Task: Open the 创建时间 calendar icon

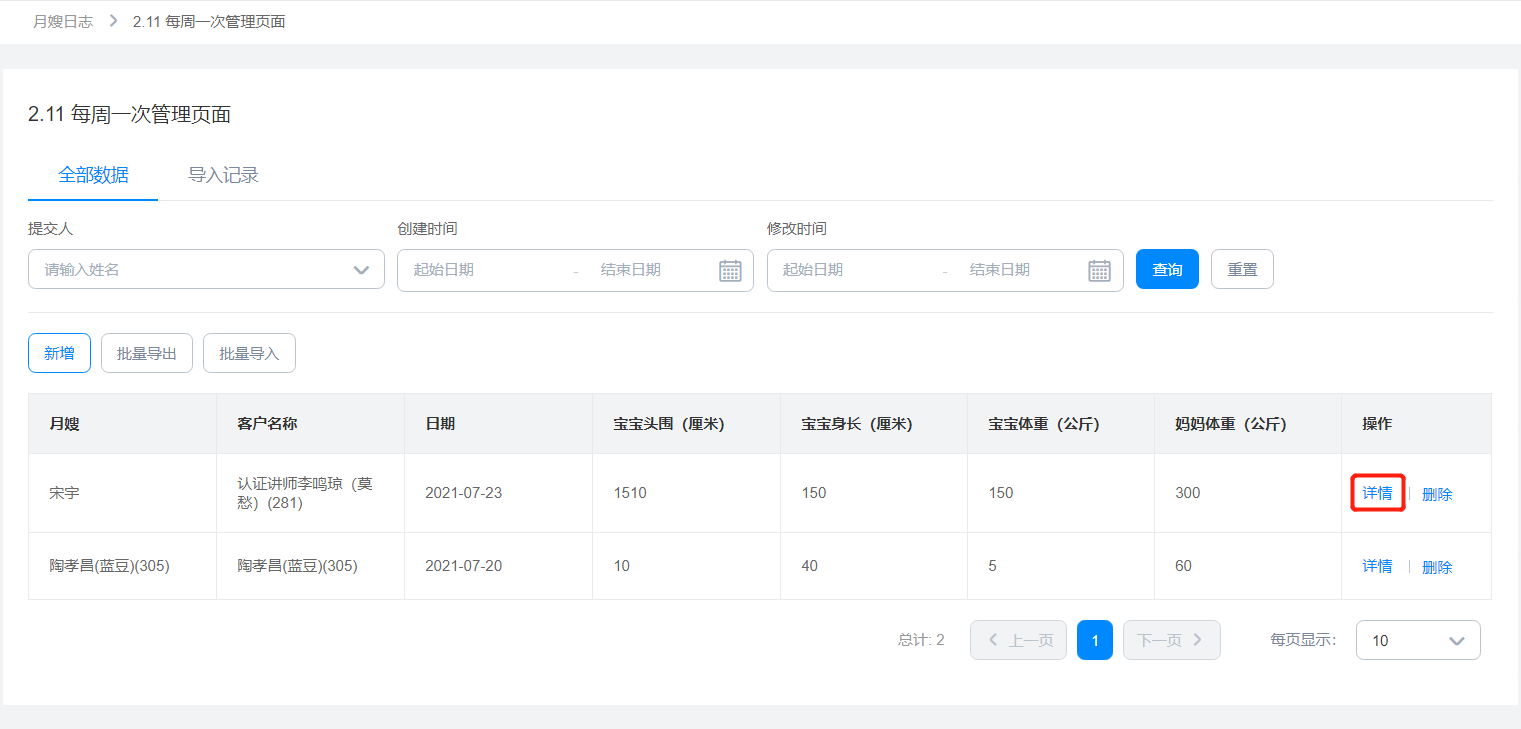Action: (x=730, y=270)
